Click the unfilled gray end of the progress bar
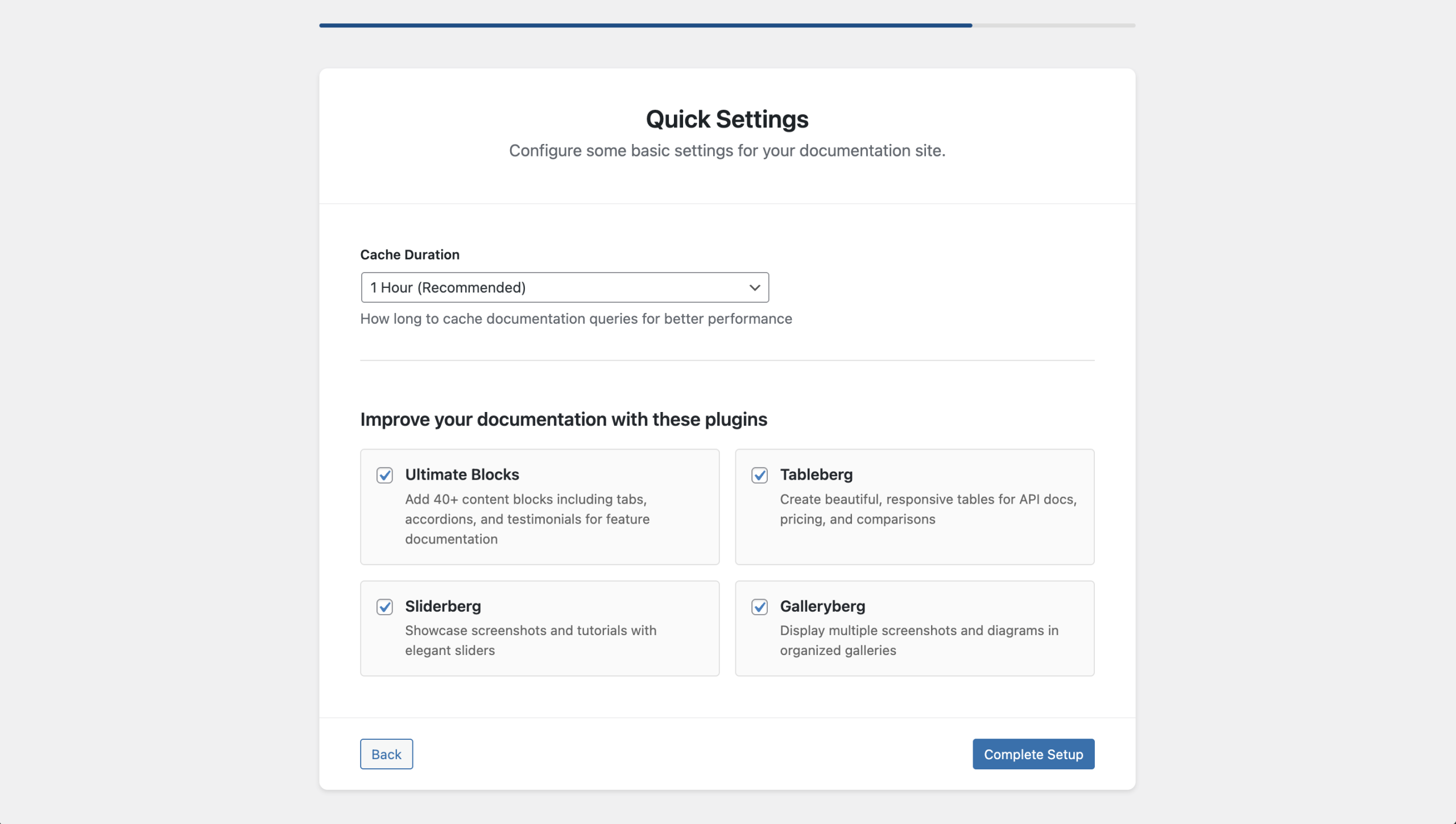 1054,26
